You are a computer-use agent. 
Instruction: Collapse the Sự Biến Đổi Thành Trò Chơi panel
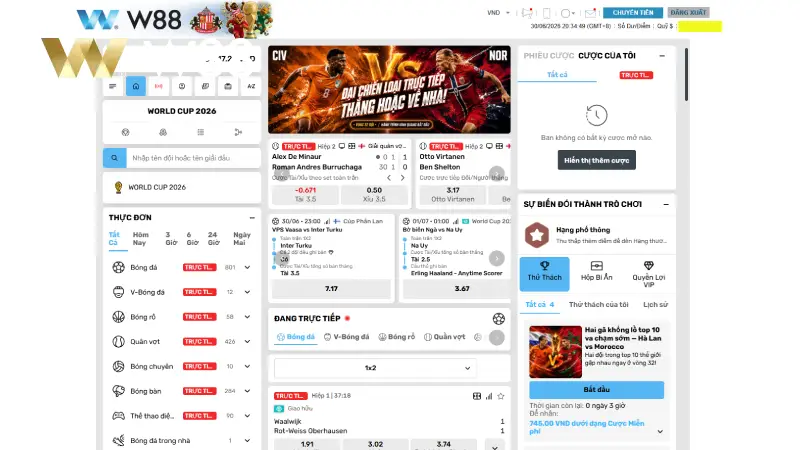click(666, 204)
